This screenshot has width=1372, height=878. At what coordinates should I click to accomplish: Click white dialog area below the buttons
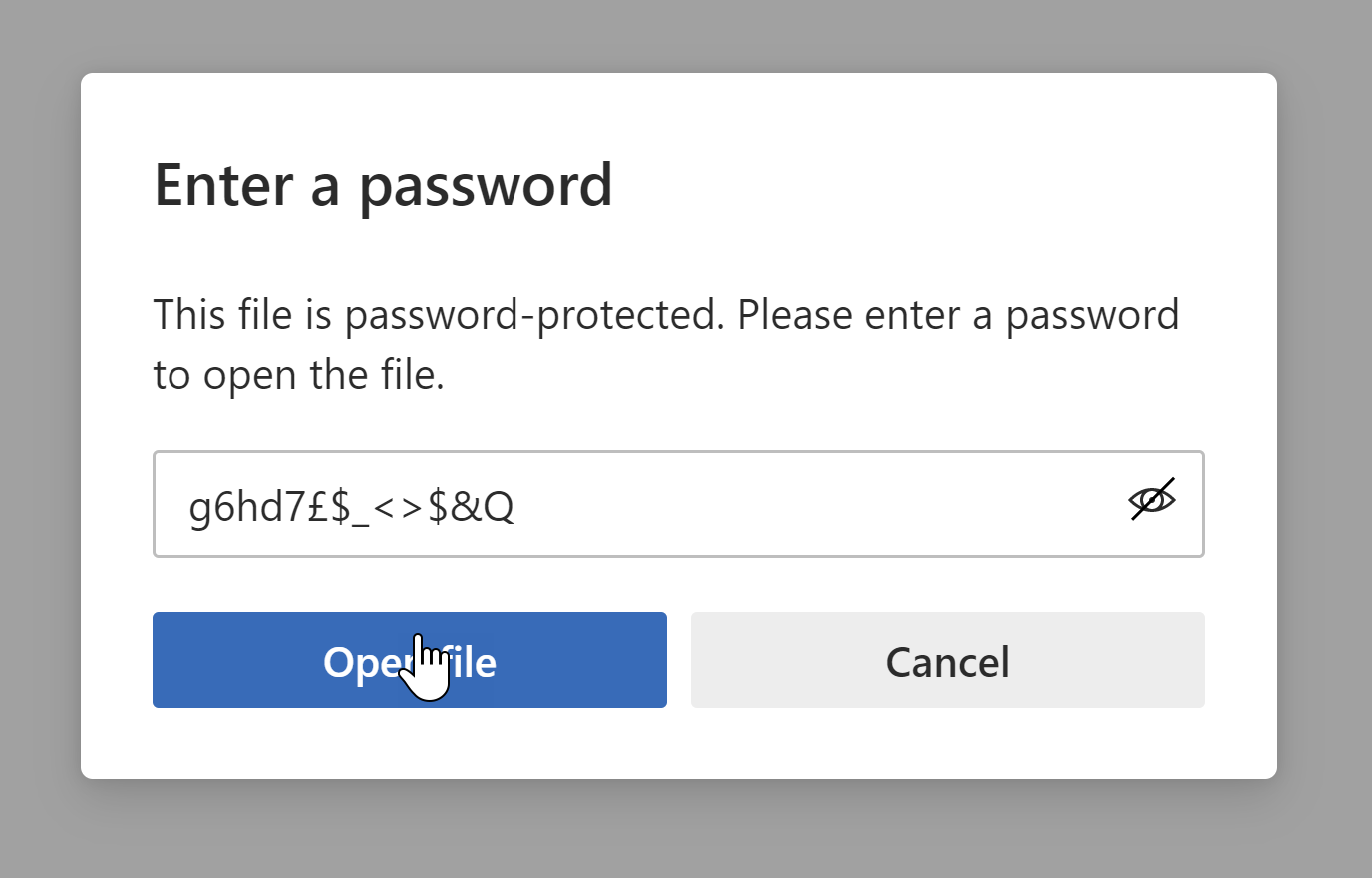point(678,745)
